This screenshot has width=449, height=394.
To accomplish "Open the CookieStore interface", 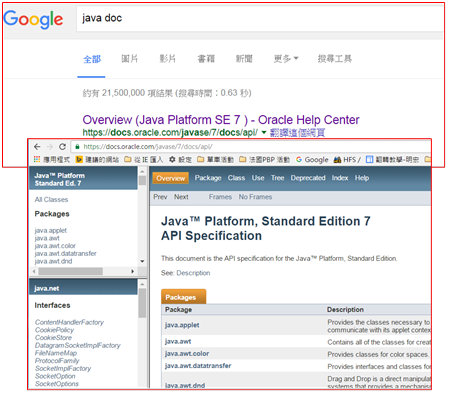I will (53, 338).
